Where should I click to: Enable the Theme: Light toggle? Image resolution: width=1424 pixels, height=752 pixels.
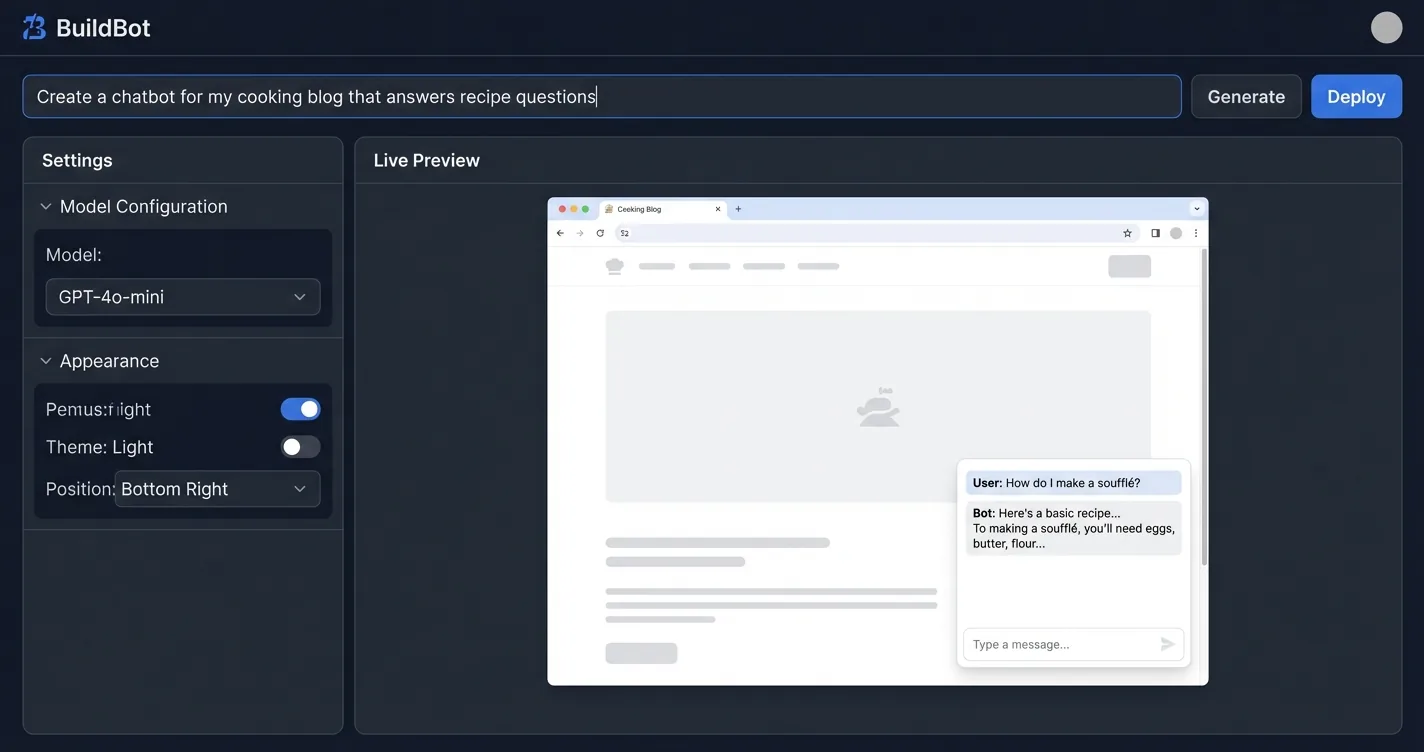[x=299, y=446]
